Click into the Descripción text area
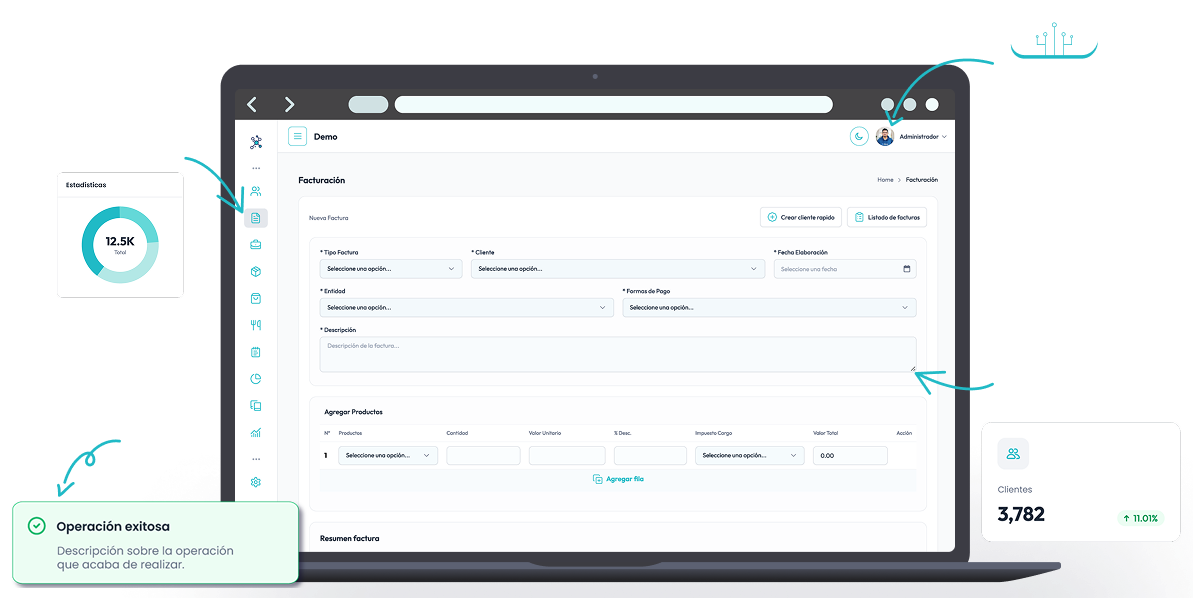This screenshot has width=1193, height=598. pos(617,354)
